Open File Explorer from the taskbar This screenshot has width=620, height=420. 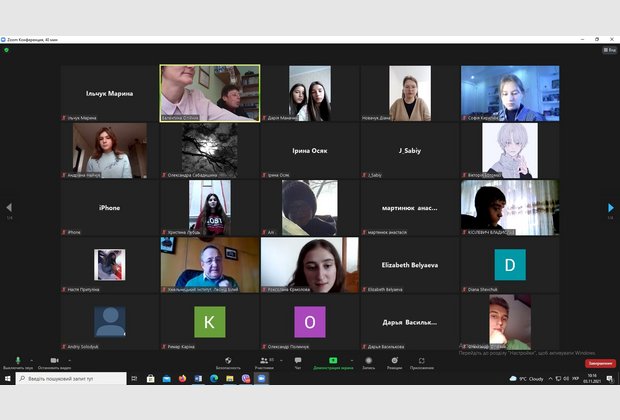click(230, 378)
